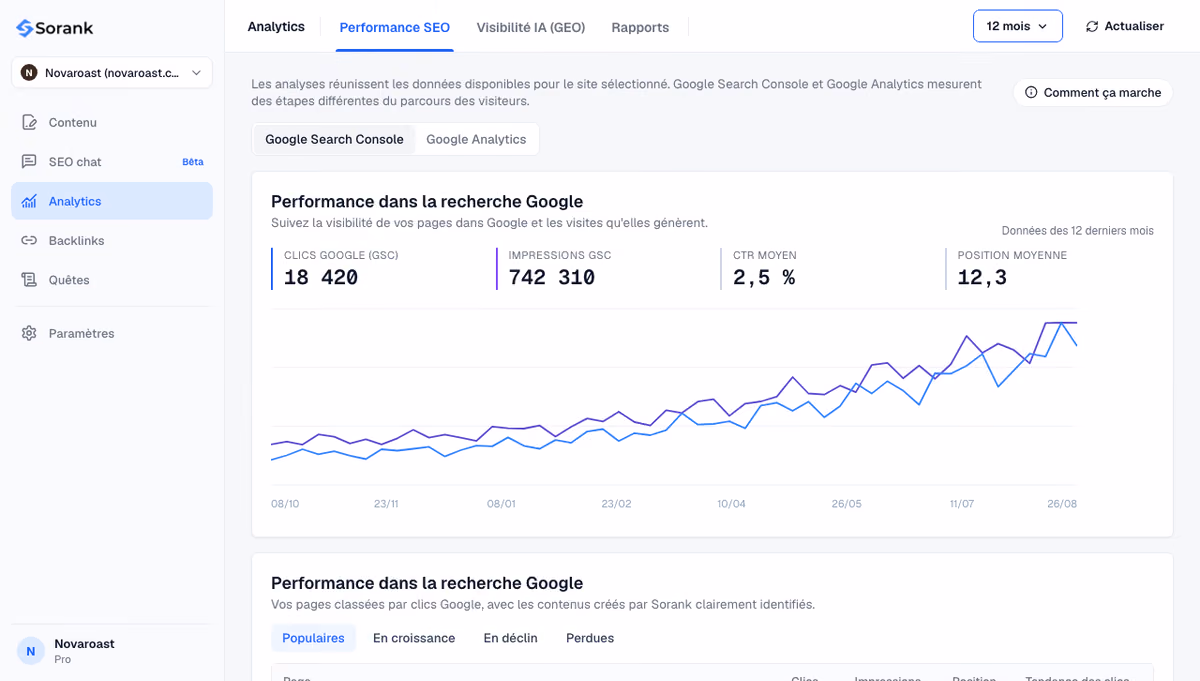
Task: Go to Backlinks in the sidebar
Action: (x=112, y=241)
